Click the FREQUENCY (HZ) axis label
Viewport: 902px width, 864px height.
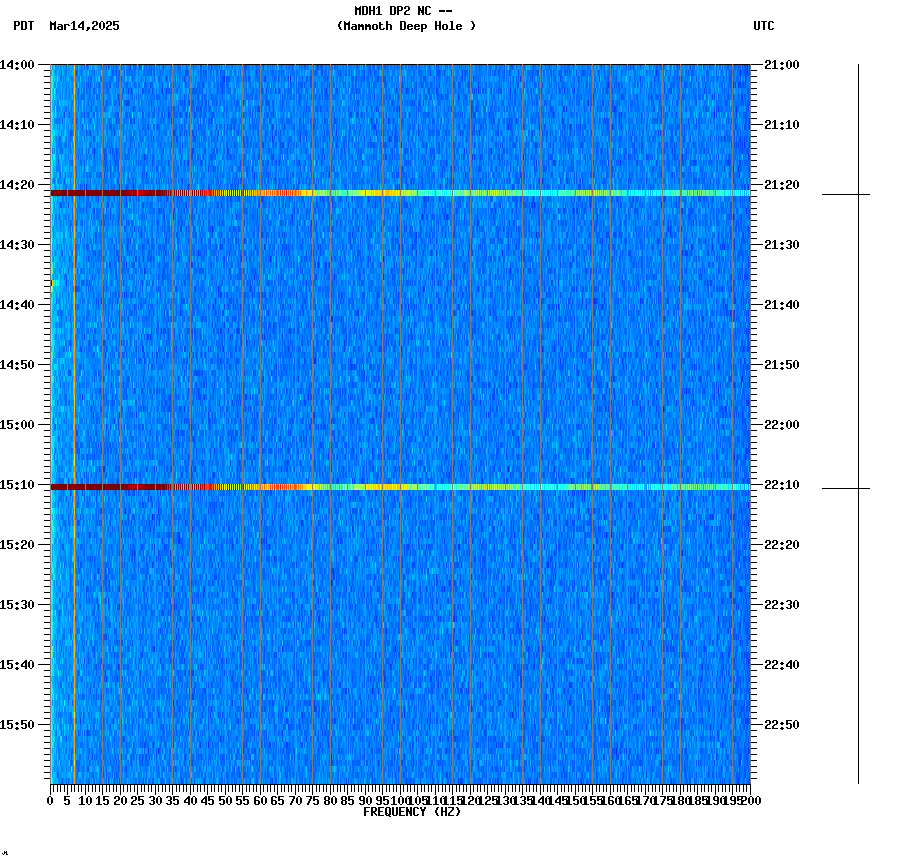tap(412, 810)
